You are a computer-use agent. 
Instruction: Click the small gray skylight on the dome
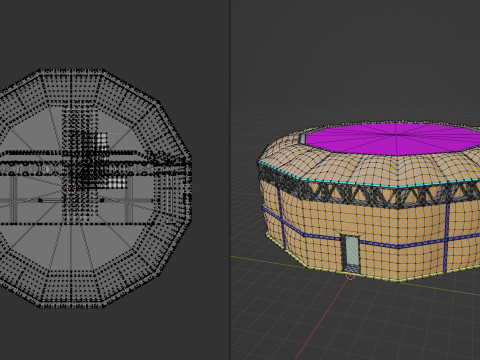click(x=303, y=139)
